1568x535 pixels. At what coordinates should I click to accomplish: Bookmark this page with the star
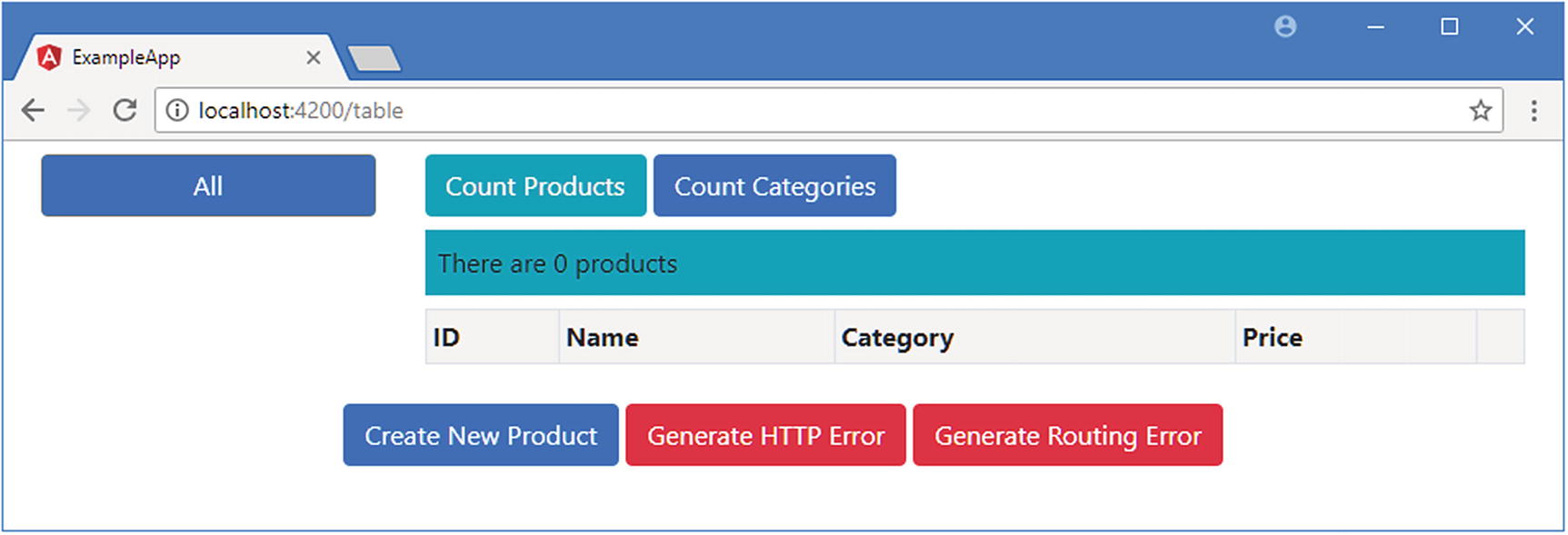[1481, 111]
